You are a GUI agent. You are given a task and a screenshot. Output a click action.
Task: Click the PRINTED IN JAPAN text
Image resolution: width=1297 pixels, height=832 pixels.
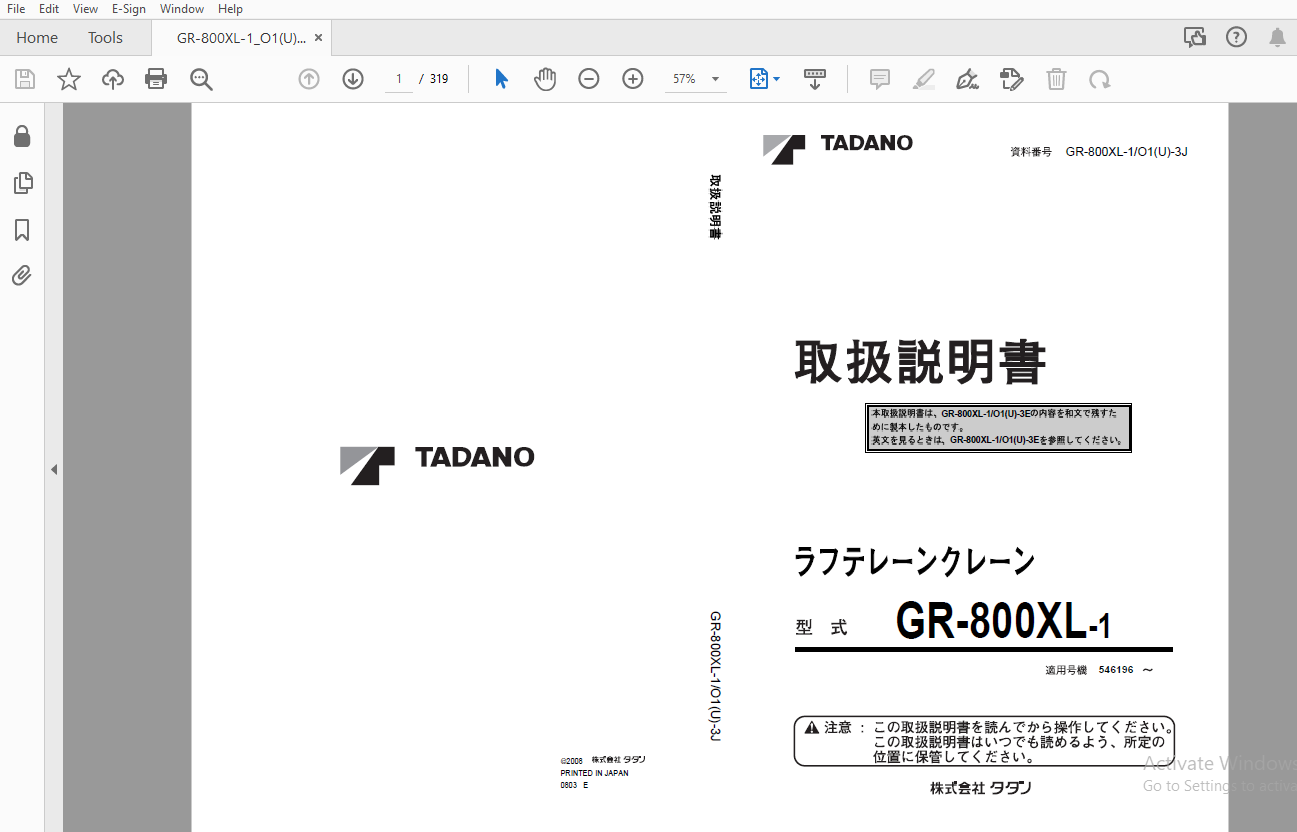(x=595, y=773)
